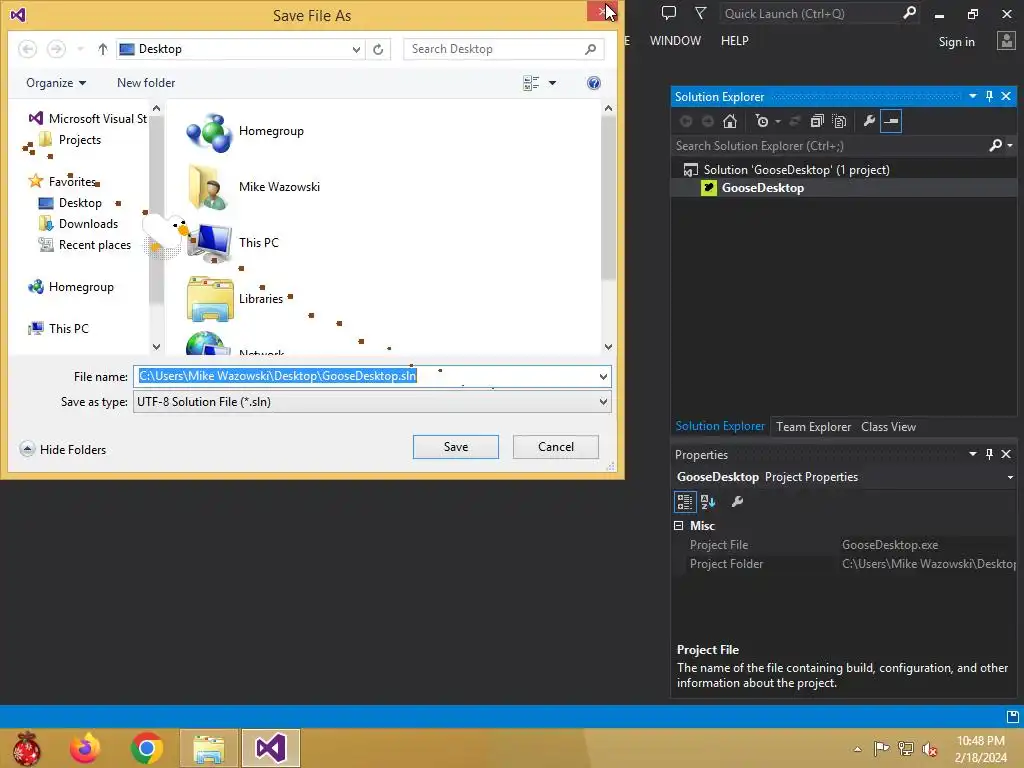This screenshot has height=768, width=1024.
Task: Click Collapse All icon in Solution Explorer
Action: point(817,121)
